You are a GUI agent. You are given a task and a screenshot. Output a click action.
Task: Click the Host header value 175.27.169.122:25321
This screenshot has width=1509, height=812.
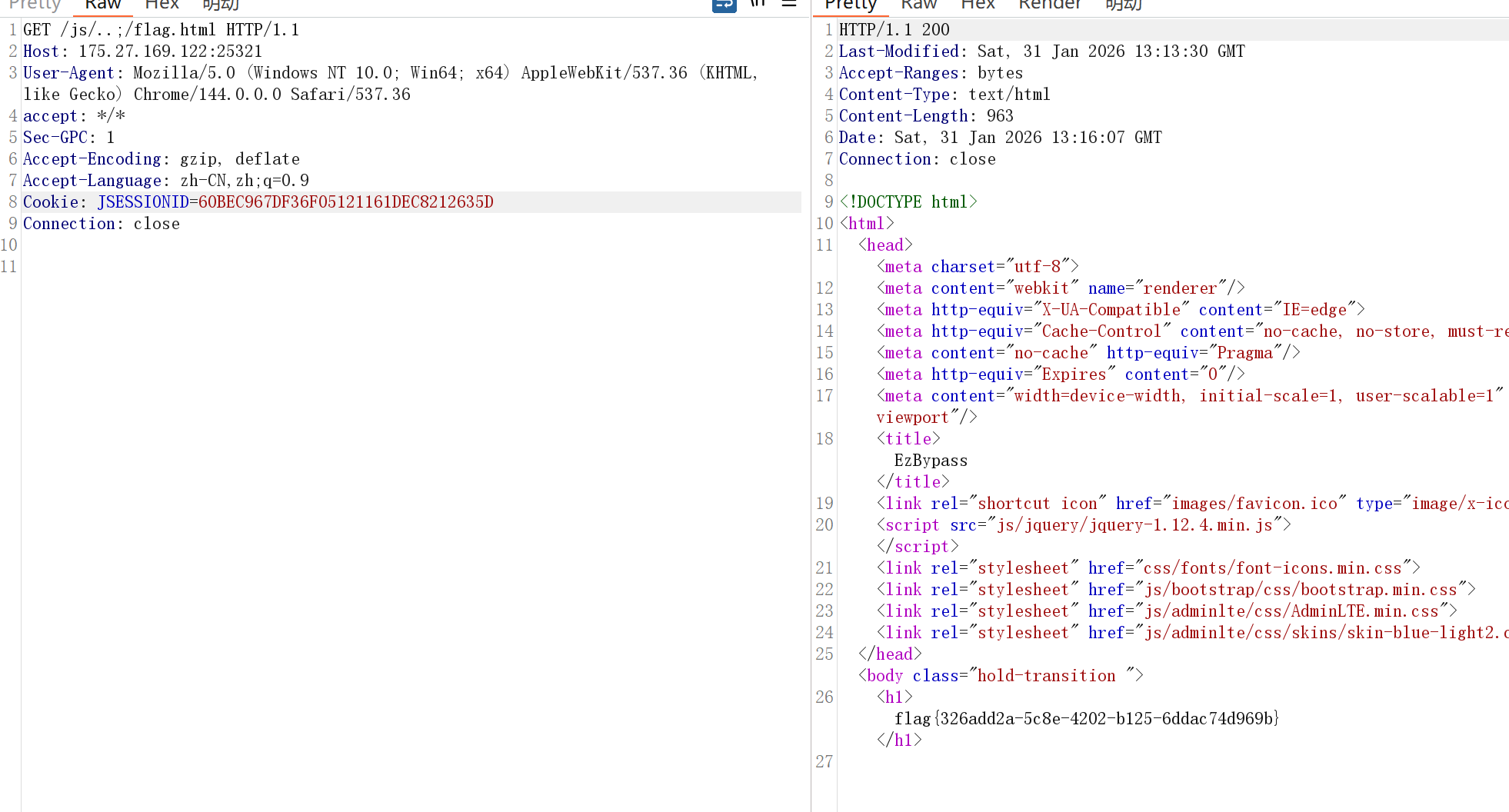171,52
